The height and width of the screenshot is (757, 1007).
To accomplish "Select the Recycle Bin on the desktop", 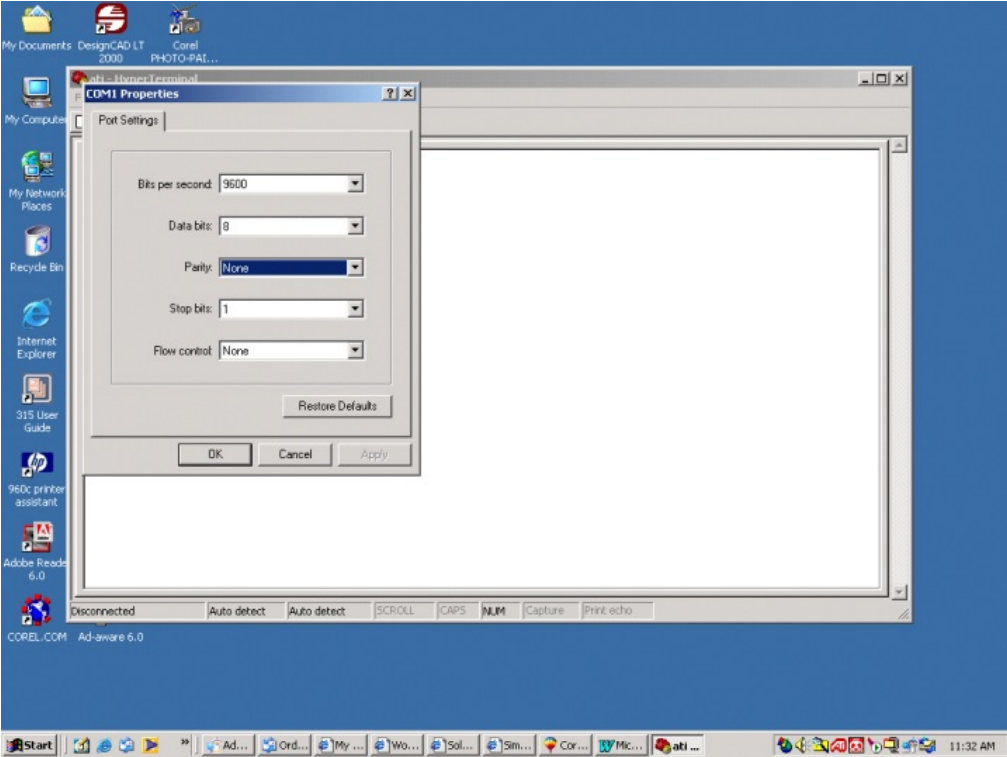I will [37, 249].
